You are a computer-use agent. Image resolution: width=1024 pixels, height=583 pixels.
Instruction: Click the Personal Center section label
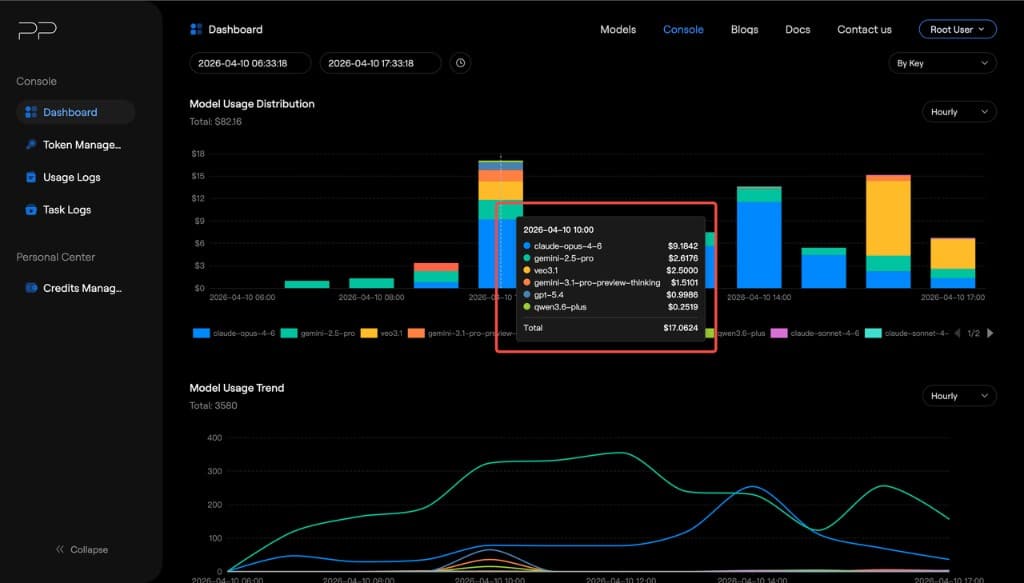pos(56,257)
